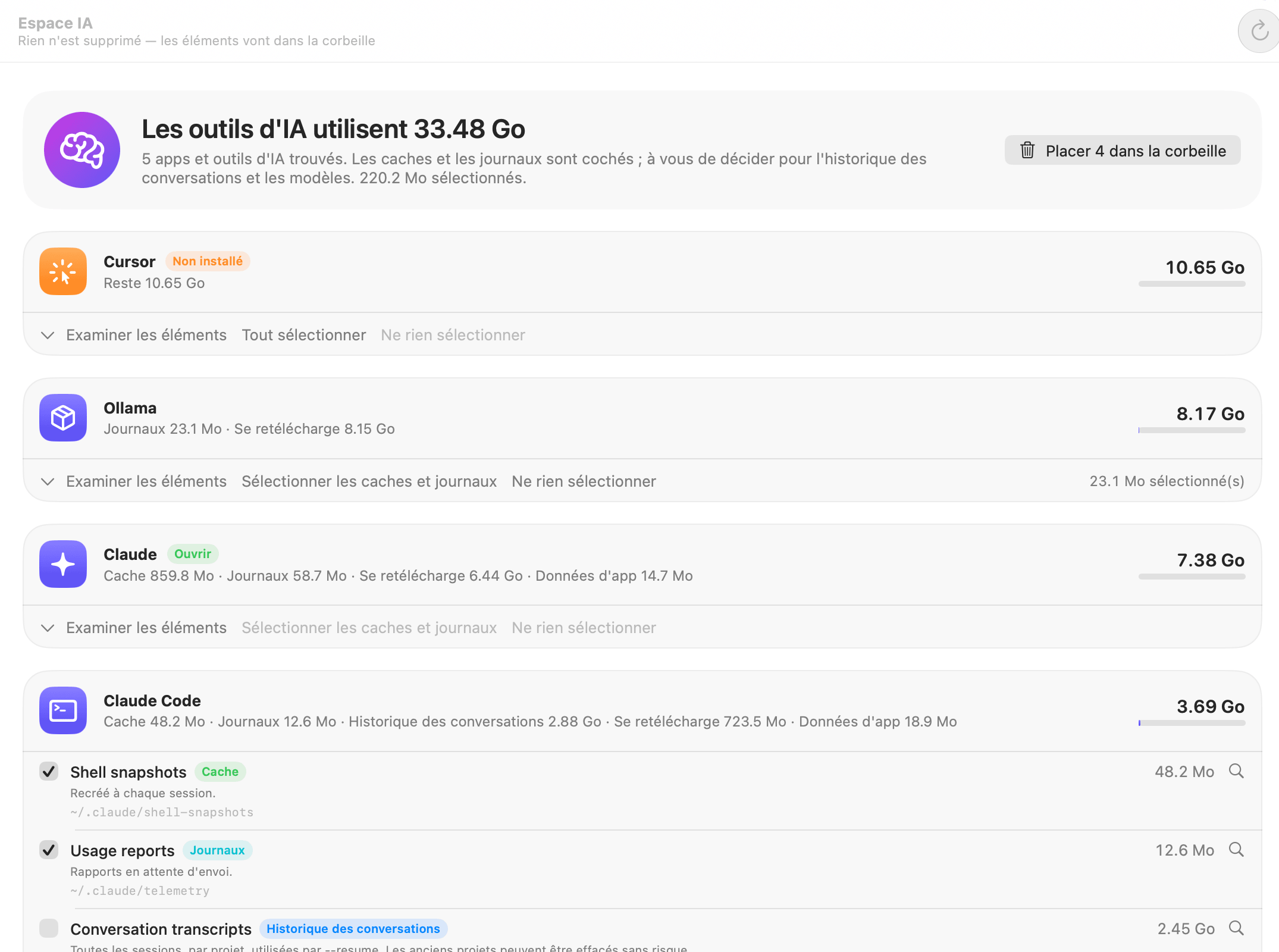This screenshot has width=1279, height=952.
Task: Click the ~/.claude/telemetry path text
Action: (x=140, y=891)
